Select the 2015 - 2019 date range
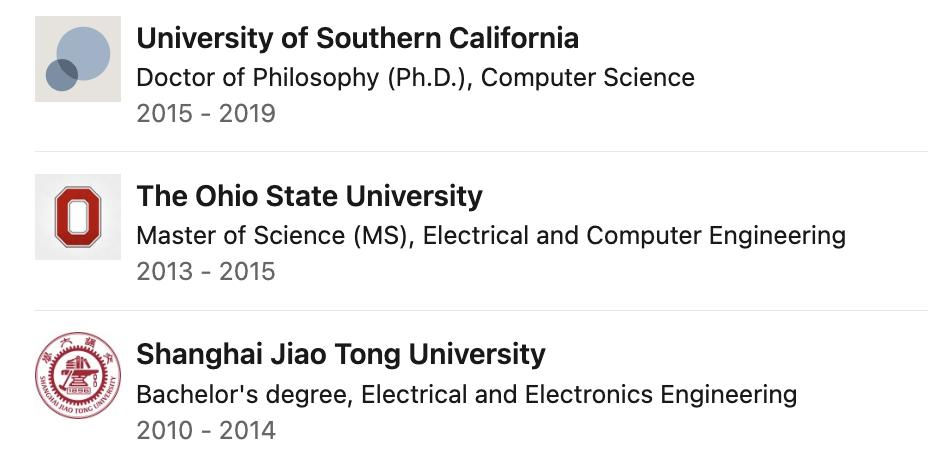 pos(206,114)
